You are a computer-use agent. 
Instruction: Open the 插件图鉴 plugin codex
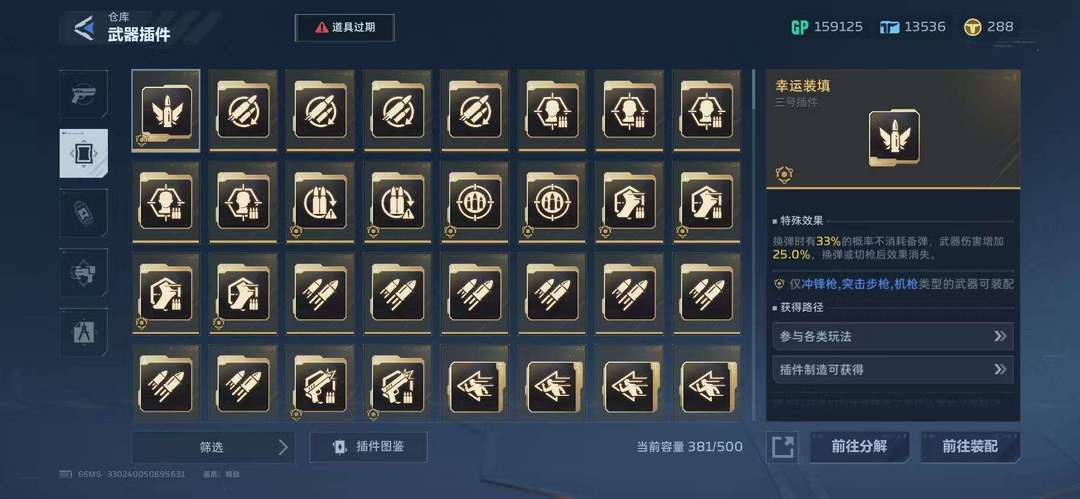pyautogui.click(x=368, y=447)
